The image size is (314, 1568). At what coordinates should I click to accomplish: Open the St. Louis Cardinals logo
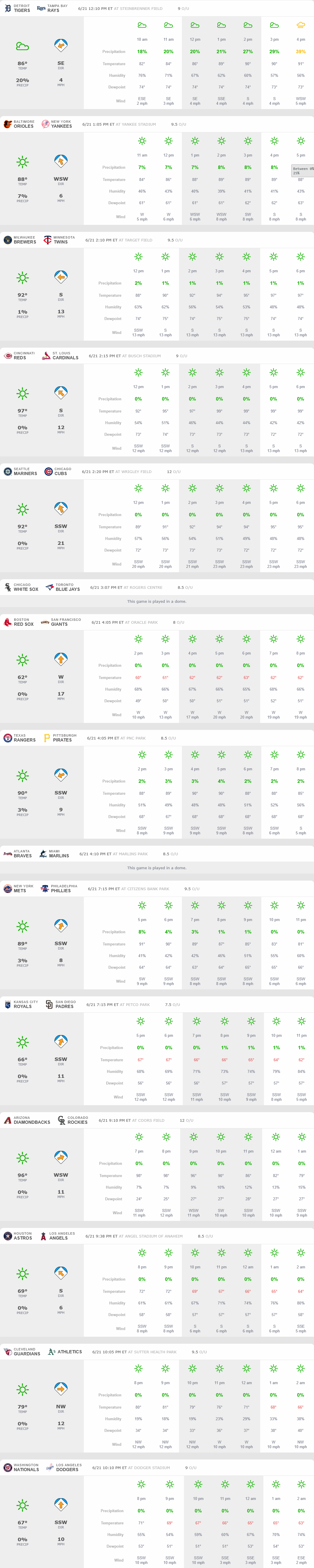point(46,355)
